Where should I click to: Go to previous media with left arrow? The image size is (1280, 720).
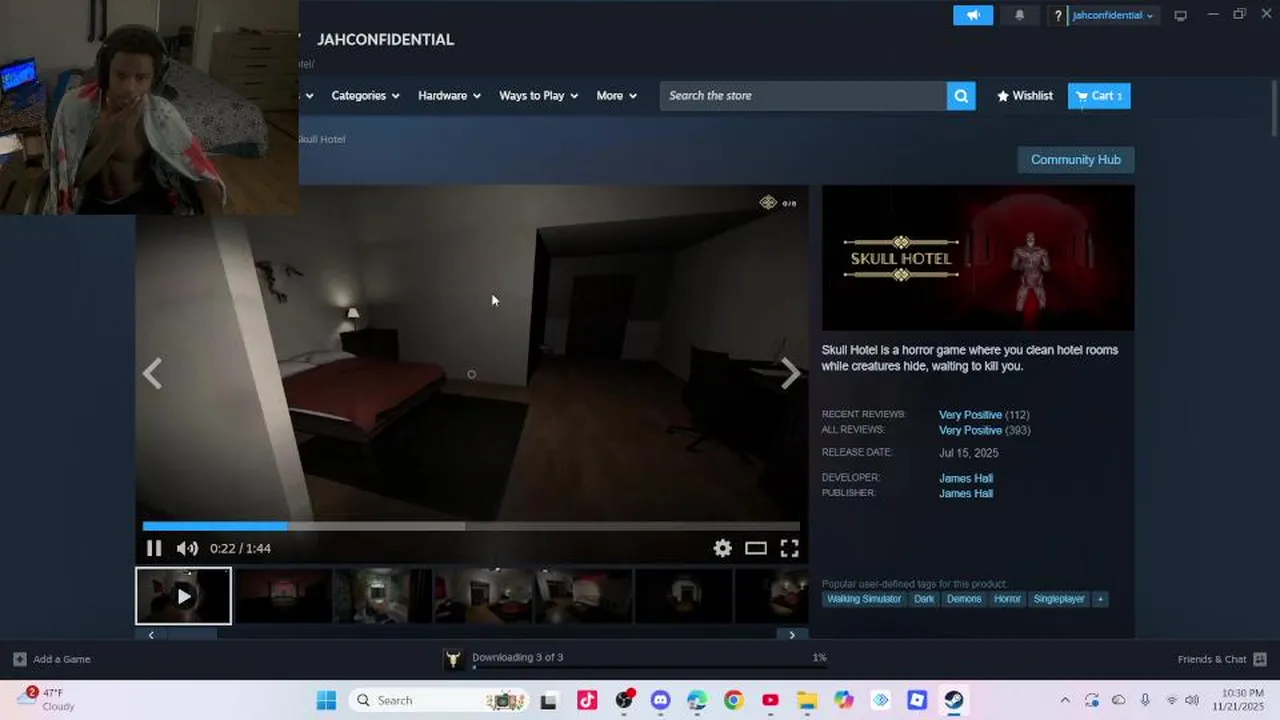pos(152,373)
